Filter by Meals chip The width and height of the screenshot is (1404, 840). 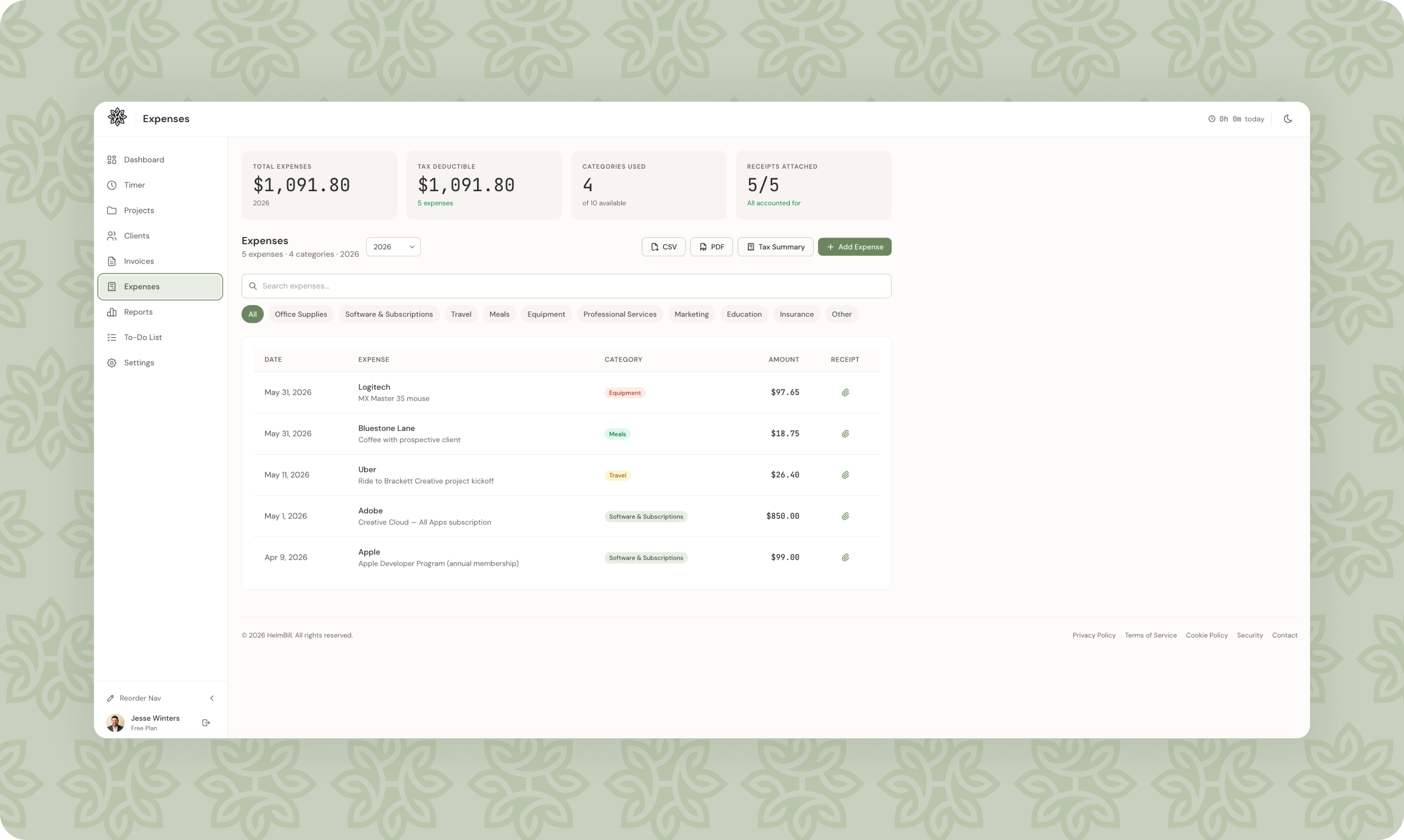pos(499,314)
